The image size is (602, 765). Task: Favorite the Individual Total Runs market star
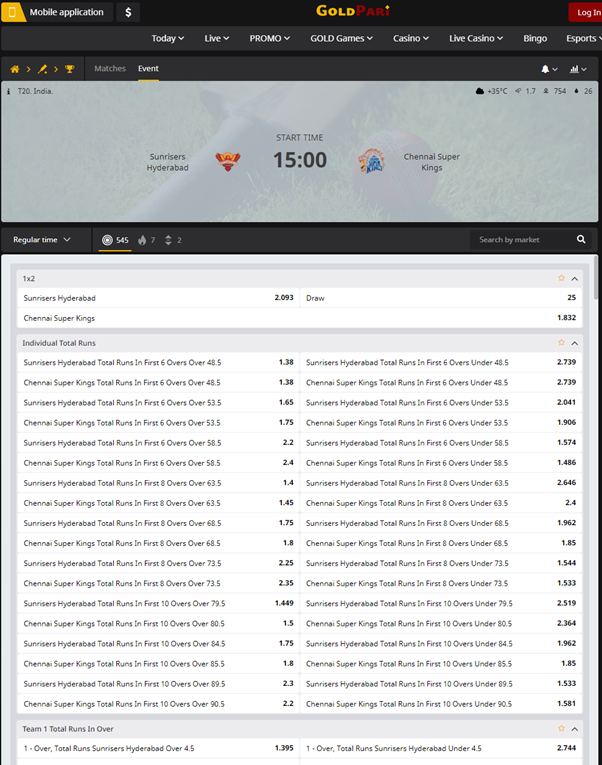point(561,342)
